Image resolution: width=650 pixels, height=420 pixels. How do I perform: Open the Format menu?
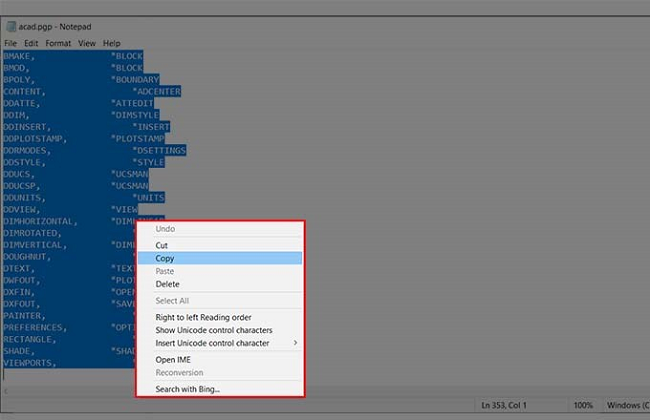(58, 43)
